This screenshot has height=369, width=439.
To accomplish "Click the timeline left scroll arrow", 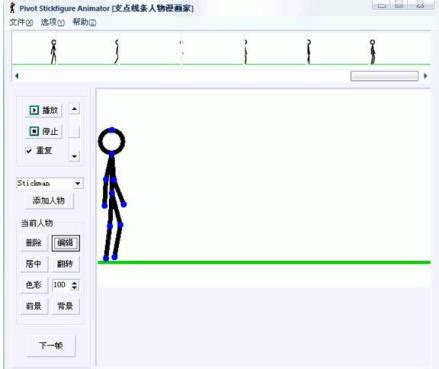I will coord(17,76).
